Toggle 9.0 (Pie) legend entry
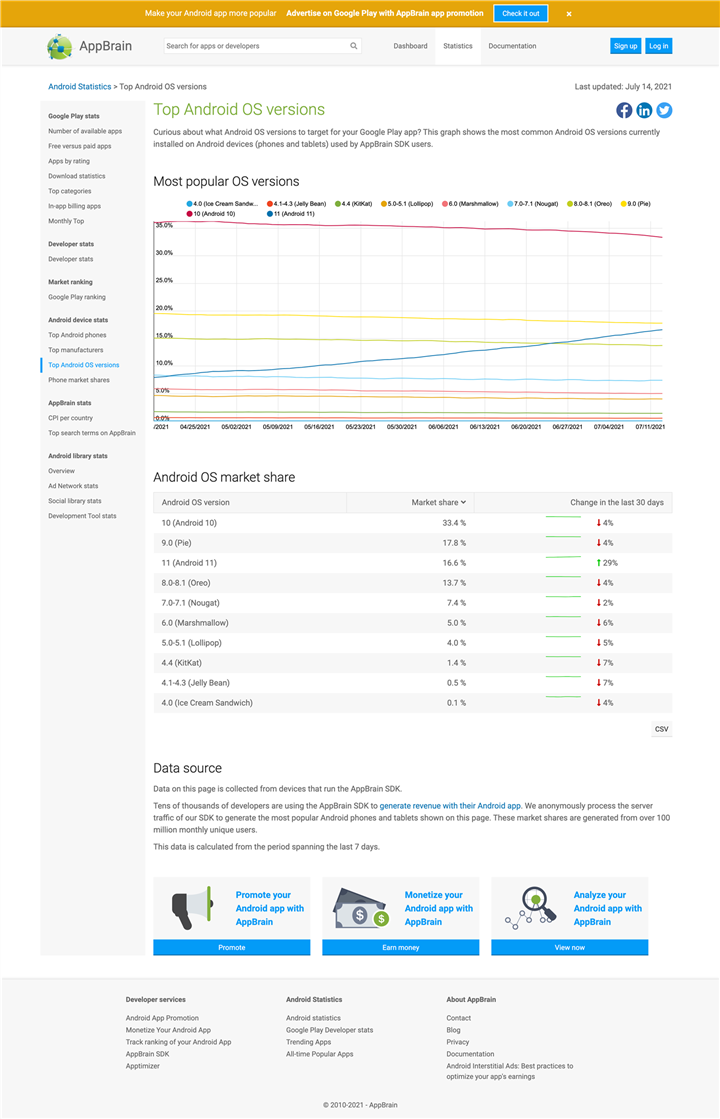Viewport: 720px width, 1119px height. coord(636,203)
